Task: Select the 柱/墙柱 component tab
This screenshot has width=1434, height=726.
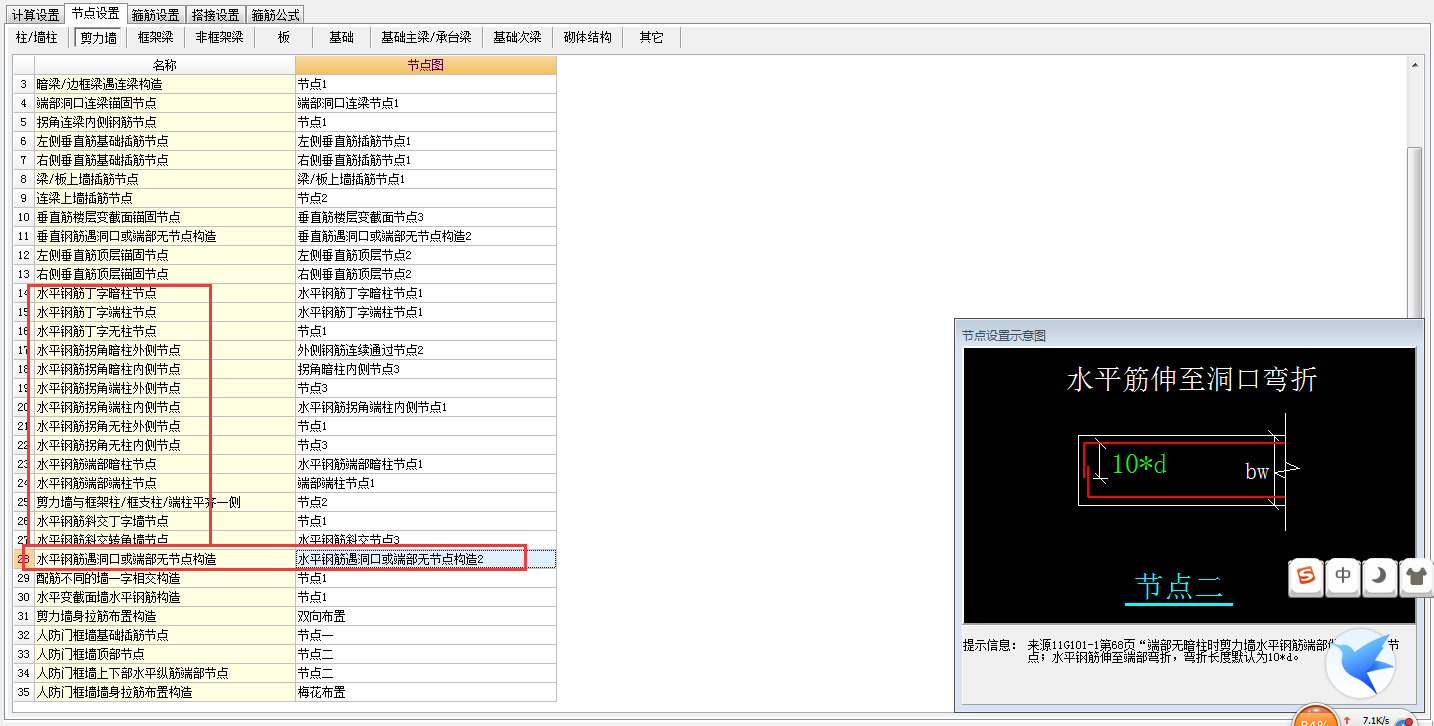Action: pos(37,37)
